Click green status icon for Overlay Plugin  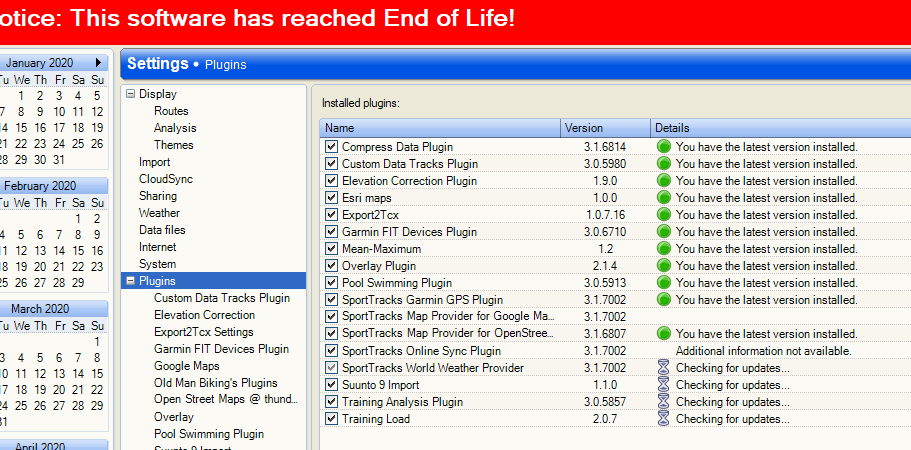tap(663, 265)
